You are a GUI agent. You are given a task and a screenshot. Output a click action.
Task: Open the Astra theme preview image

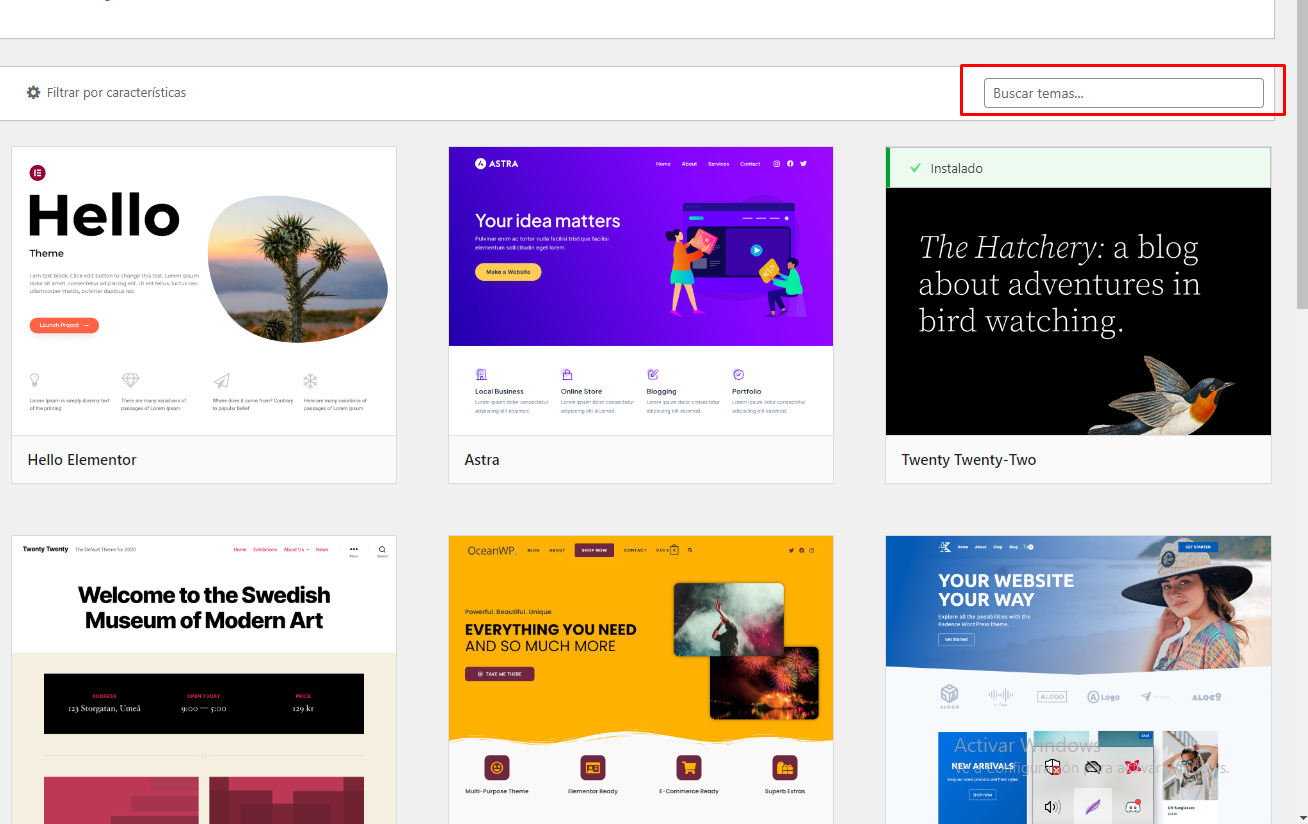[641, 291]
